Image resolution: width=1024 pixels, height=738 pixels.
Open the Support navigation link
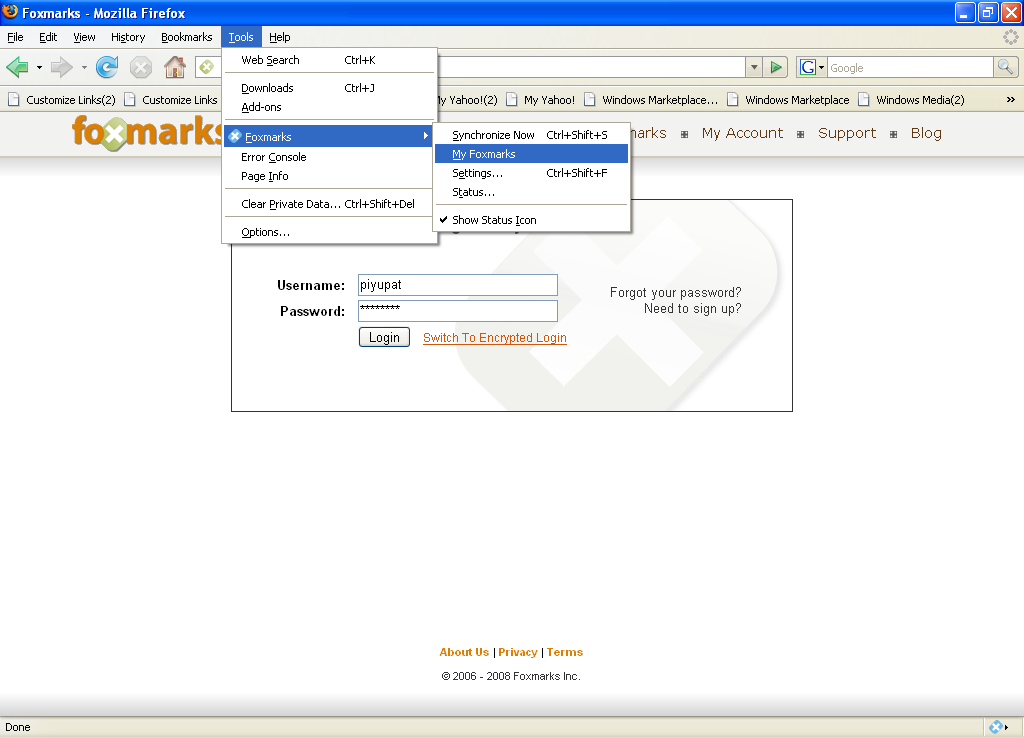[847, 133]
